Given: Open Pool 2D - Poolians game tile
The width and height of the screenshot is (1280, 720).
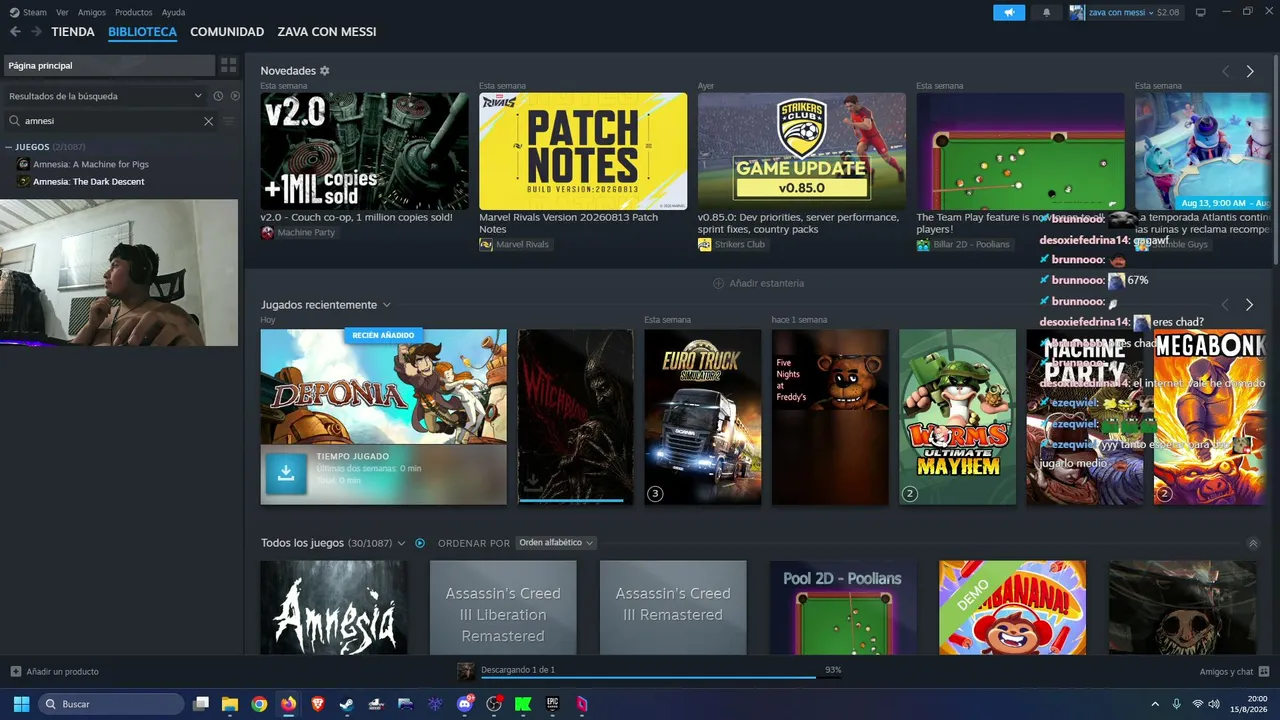Looking at the screenshot, I should click(x=843, y=608).
